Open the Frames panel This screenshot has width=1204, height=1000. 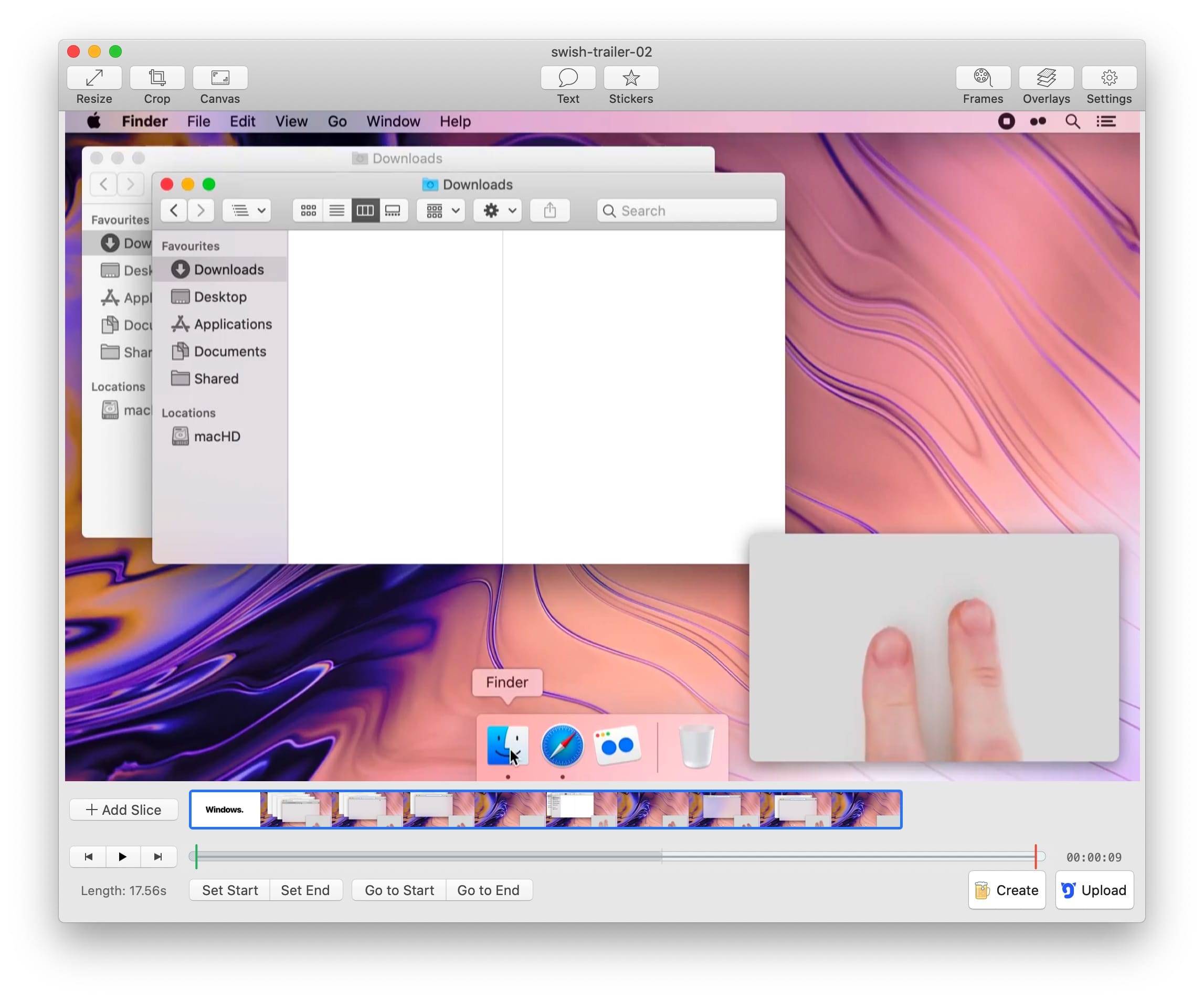coord(983,78)
